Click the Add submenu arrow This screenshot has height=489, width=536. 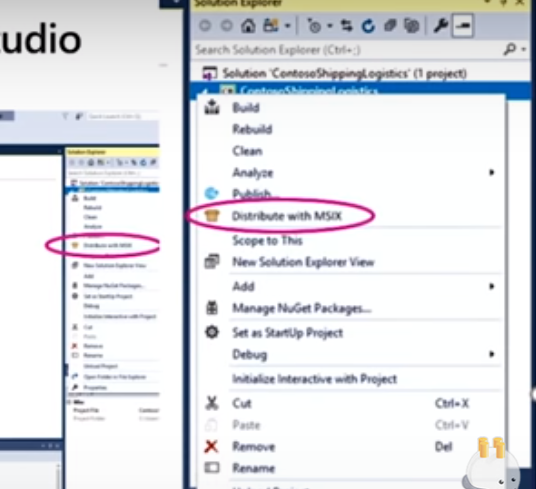[x=492, y=286]
